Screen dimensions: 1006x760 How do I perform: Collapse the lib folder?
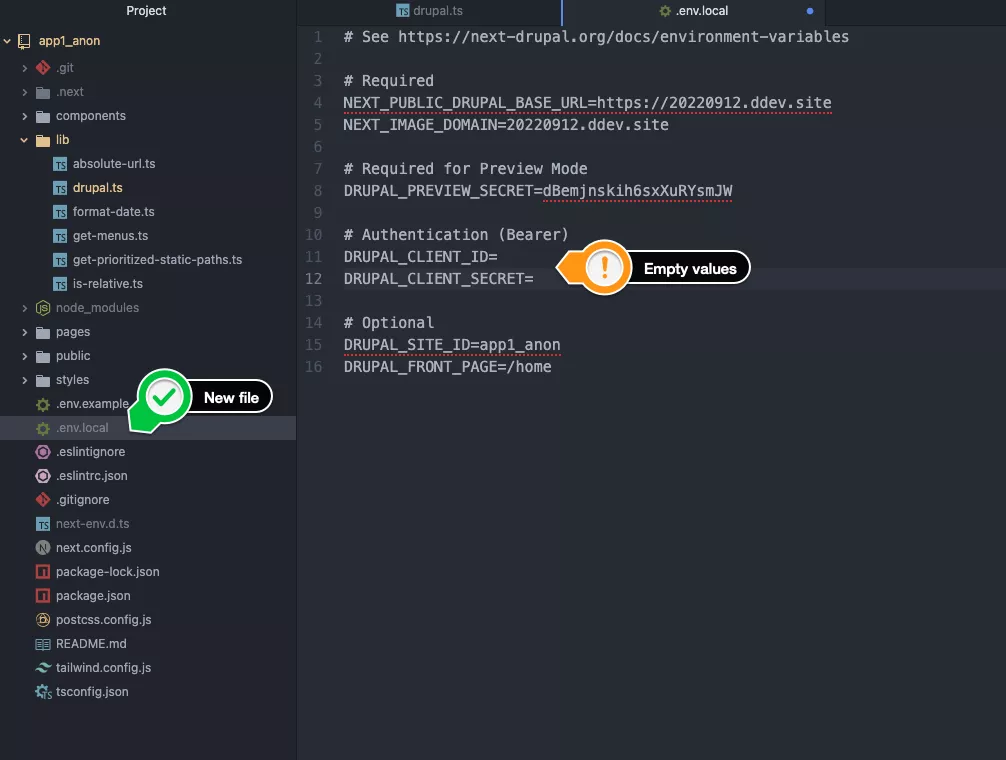(x=25, y=140)
